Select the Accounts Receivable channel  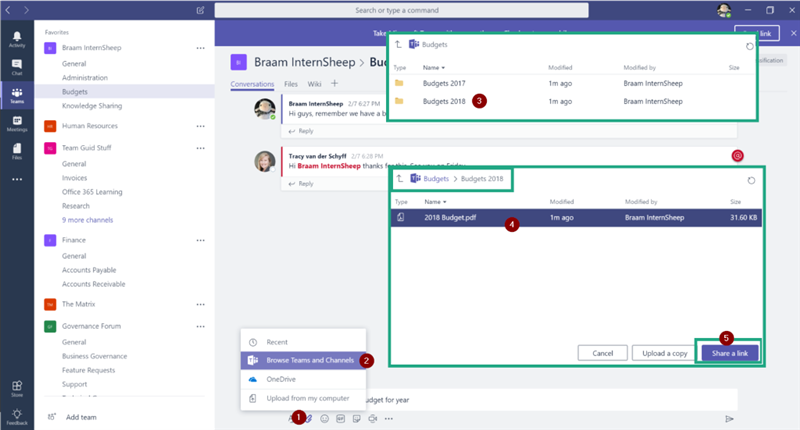point(93,284)
